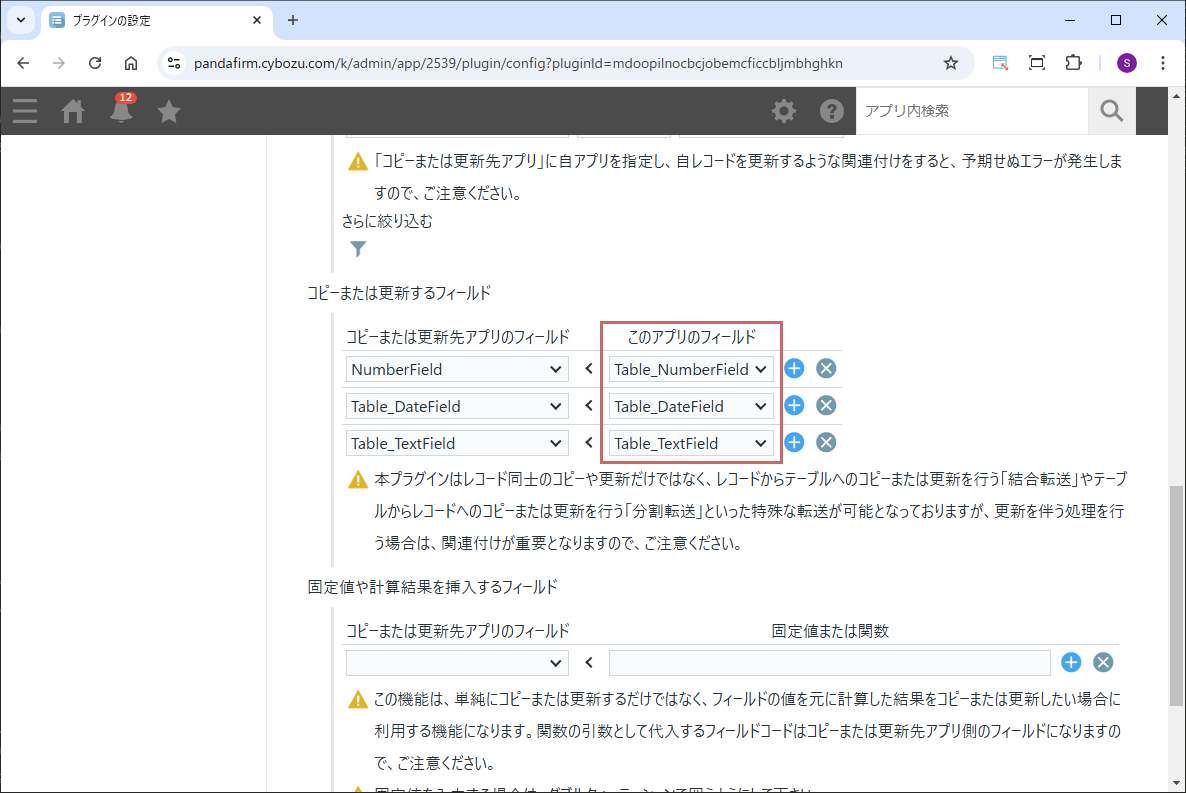Click the fixed value or function input
1186x793 pixels.
(x=829, y=663)
